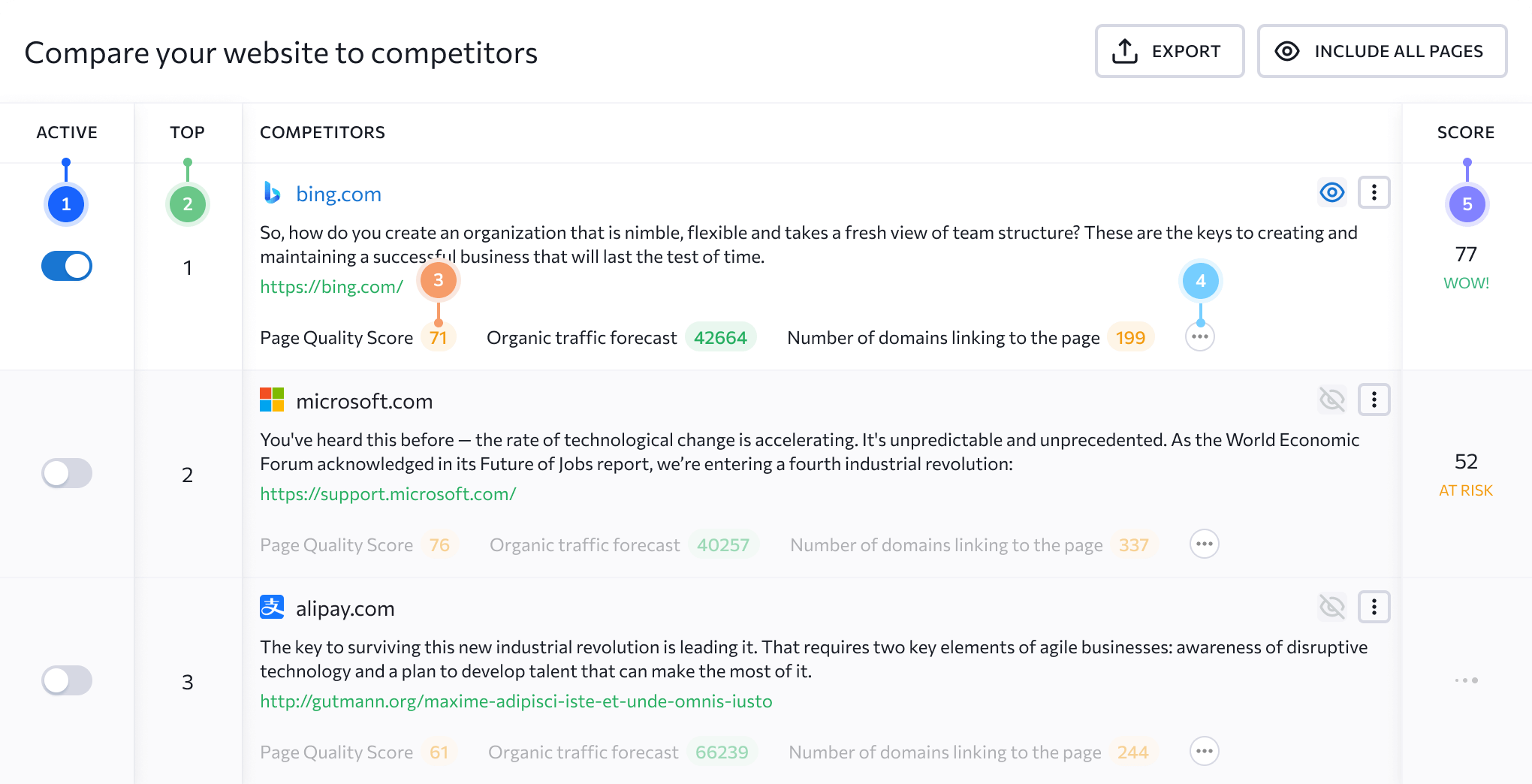
Task: Turn off the active toggle for bing.com
Action: click(x=67, y=266)
